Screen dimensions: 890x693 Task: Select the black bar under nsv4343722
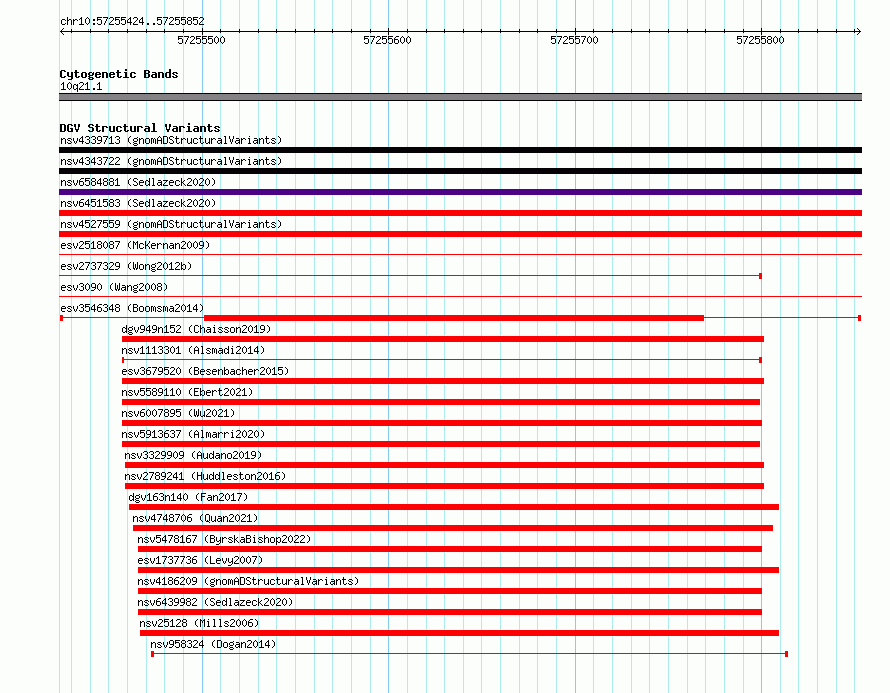pyautogui.click(x=460, y=171)
